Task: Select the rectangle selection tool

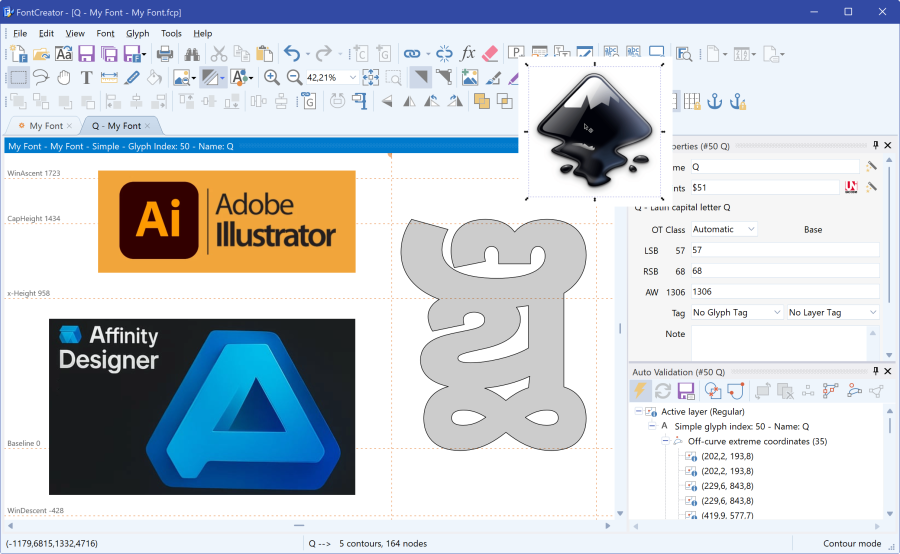Action: [x=18, y=77]
